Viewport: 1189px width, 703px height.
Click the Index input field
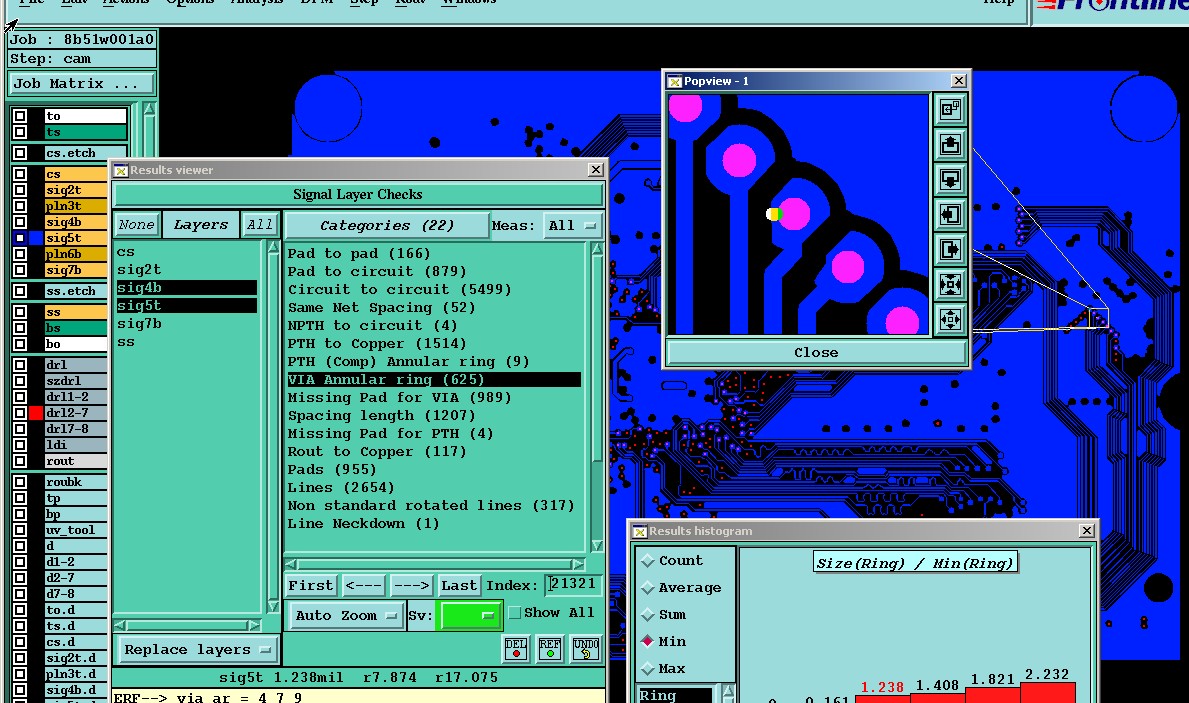[x=573, y=584]
